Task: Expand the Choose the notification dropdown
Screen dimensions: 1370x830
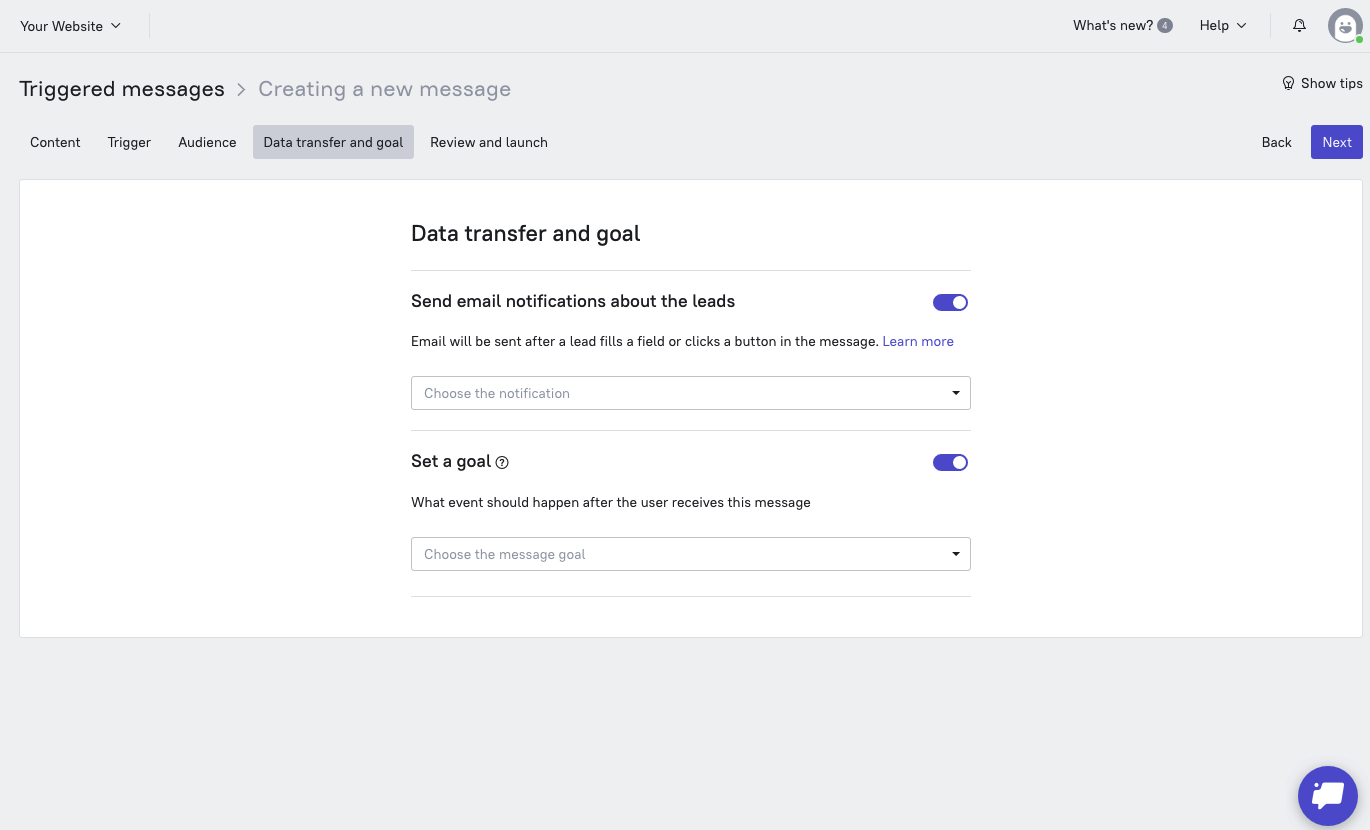Action: point(690,393)
